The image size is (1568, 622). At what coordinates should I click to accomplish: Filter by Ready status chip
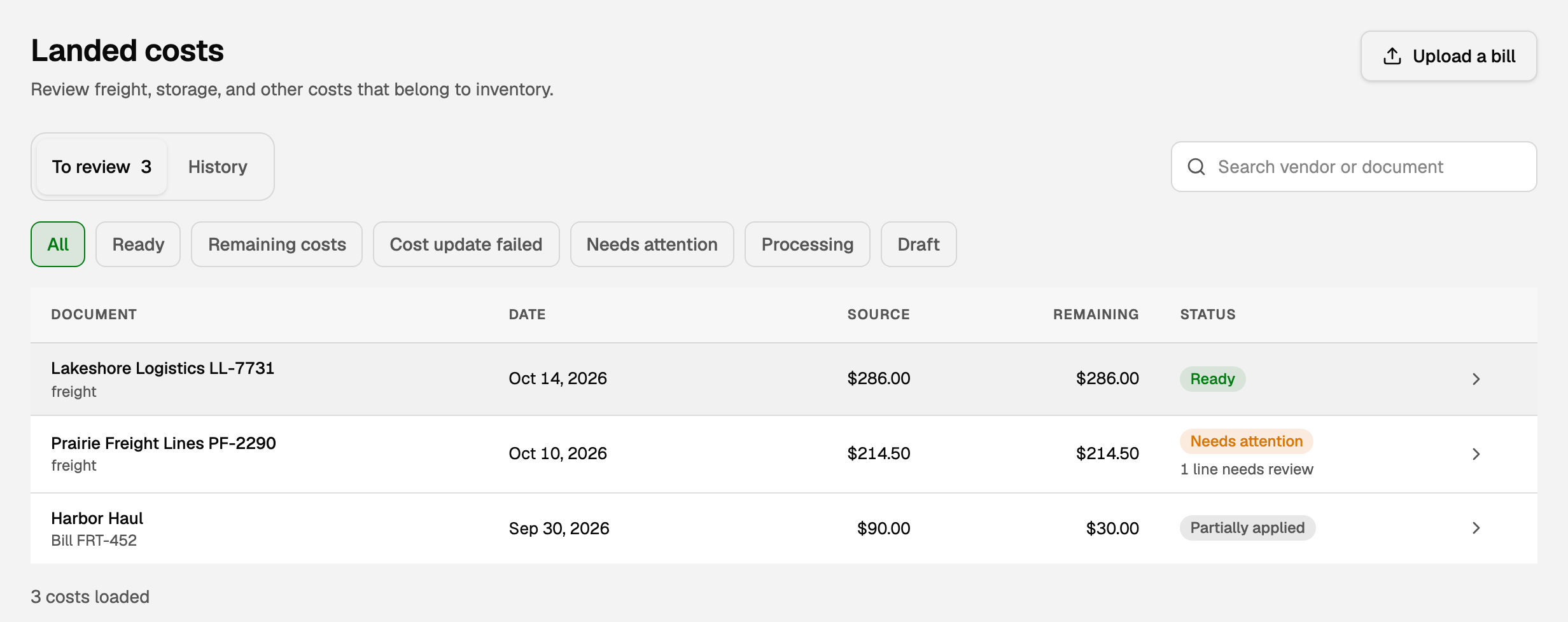coord(138,244)
